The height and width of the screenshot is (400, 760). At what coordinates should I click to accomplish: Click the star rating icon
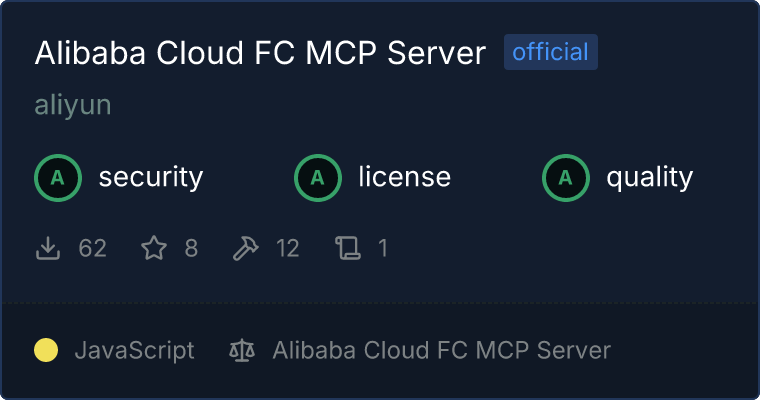point(153,248)
